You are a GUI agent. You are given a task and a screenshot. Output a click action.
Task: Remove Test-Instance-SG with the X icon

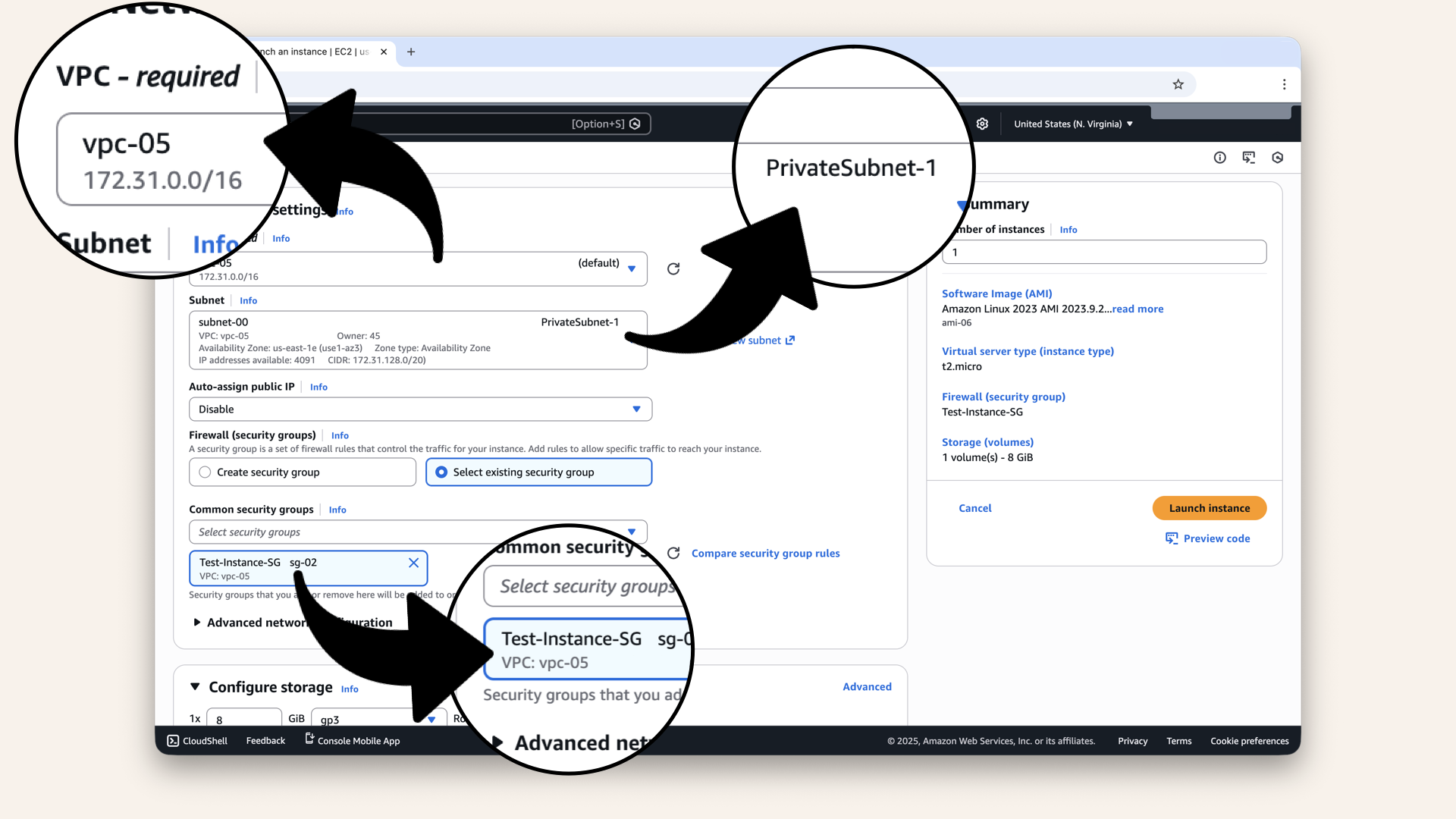pos(413,563)
